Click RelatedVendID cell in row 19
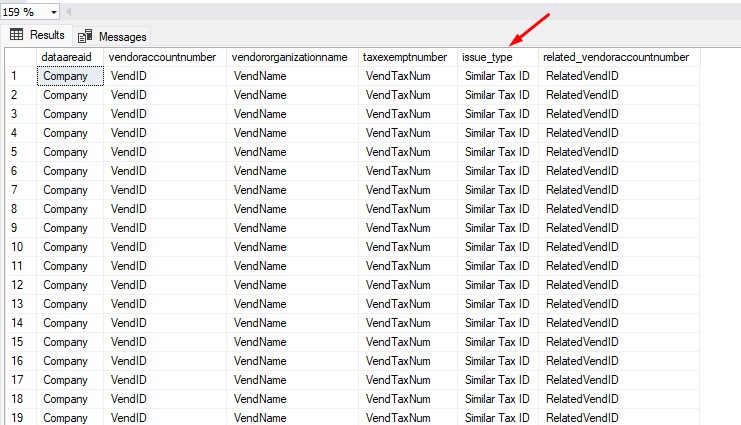 pyautogui.click(x=619, y=418)
